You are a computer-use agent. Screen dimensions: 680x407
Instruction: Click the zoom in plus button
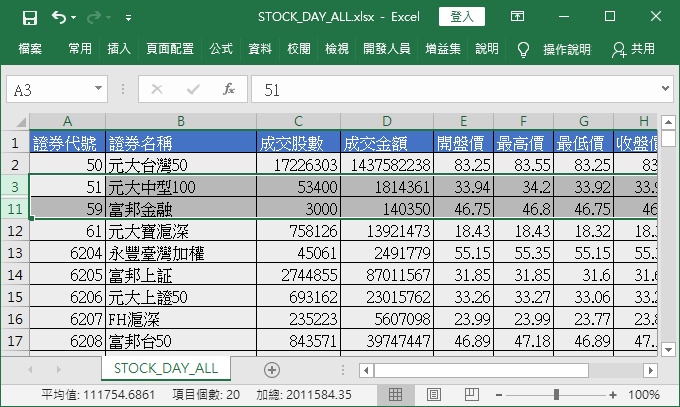coord(612,395)
